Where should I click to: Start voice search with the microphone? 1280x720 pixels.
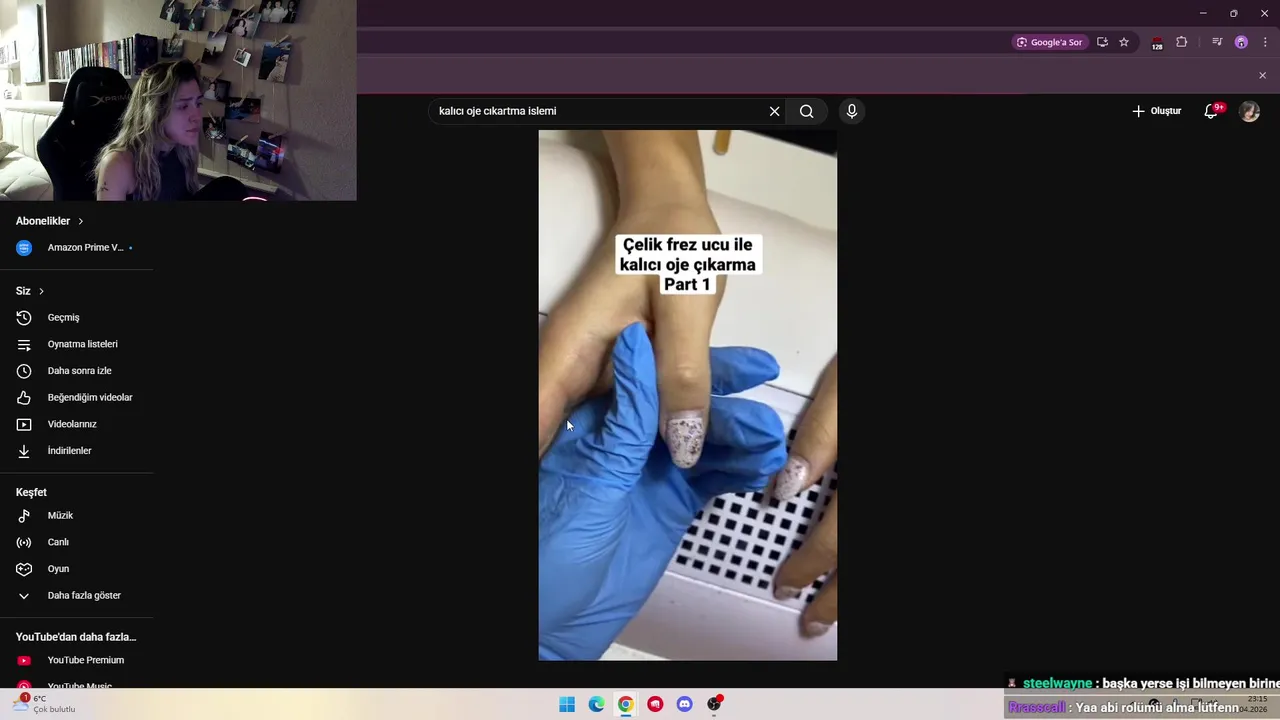pyautogui.click(x=851, y=111)
